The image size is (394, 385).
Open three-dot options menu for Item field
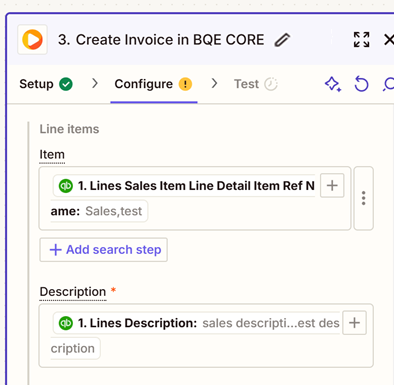(363, 198)
